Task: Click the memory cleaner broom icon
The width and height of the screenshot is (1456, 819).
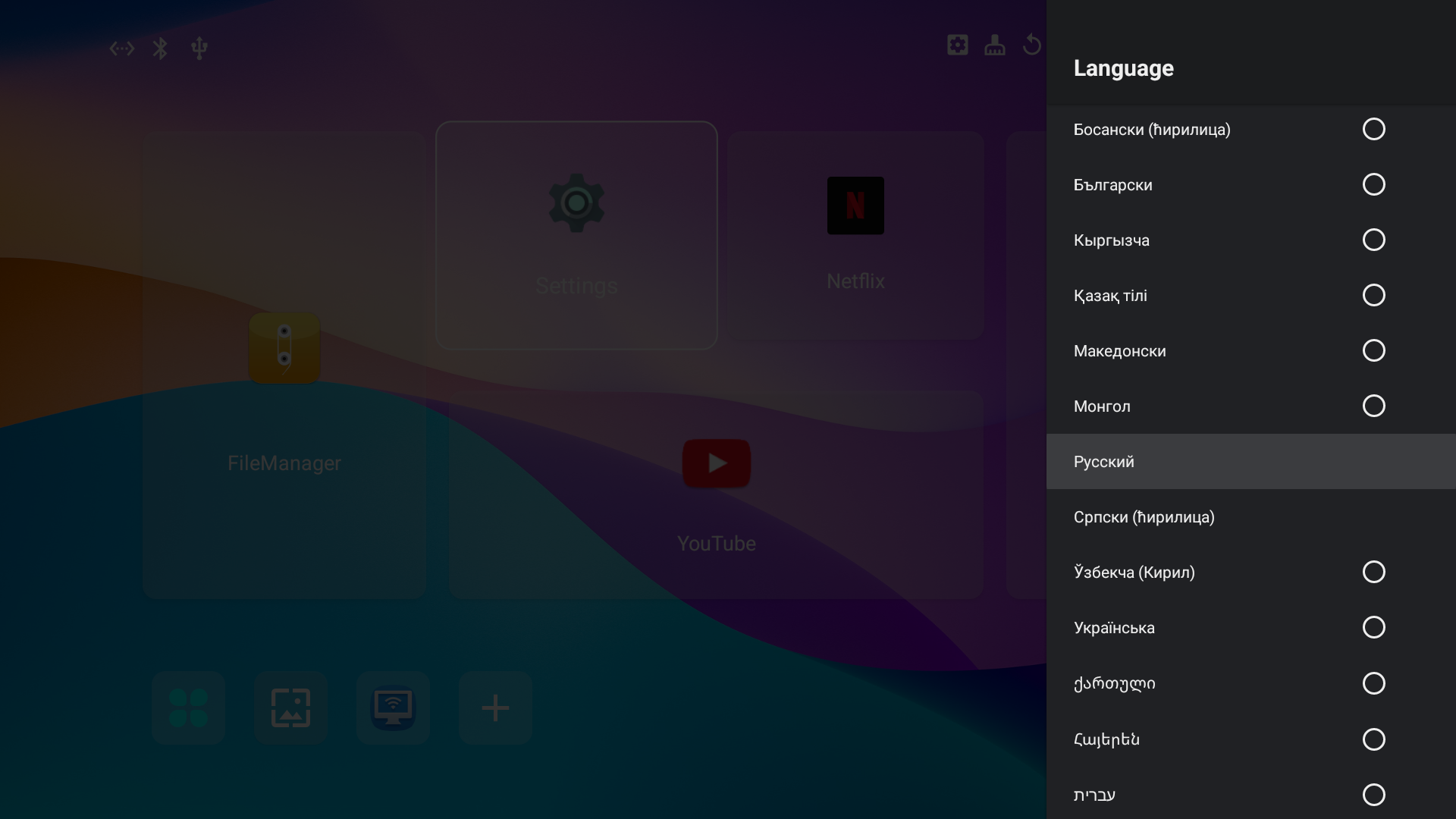Action: pos(995,45)
